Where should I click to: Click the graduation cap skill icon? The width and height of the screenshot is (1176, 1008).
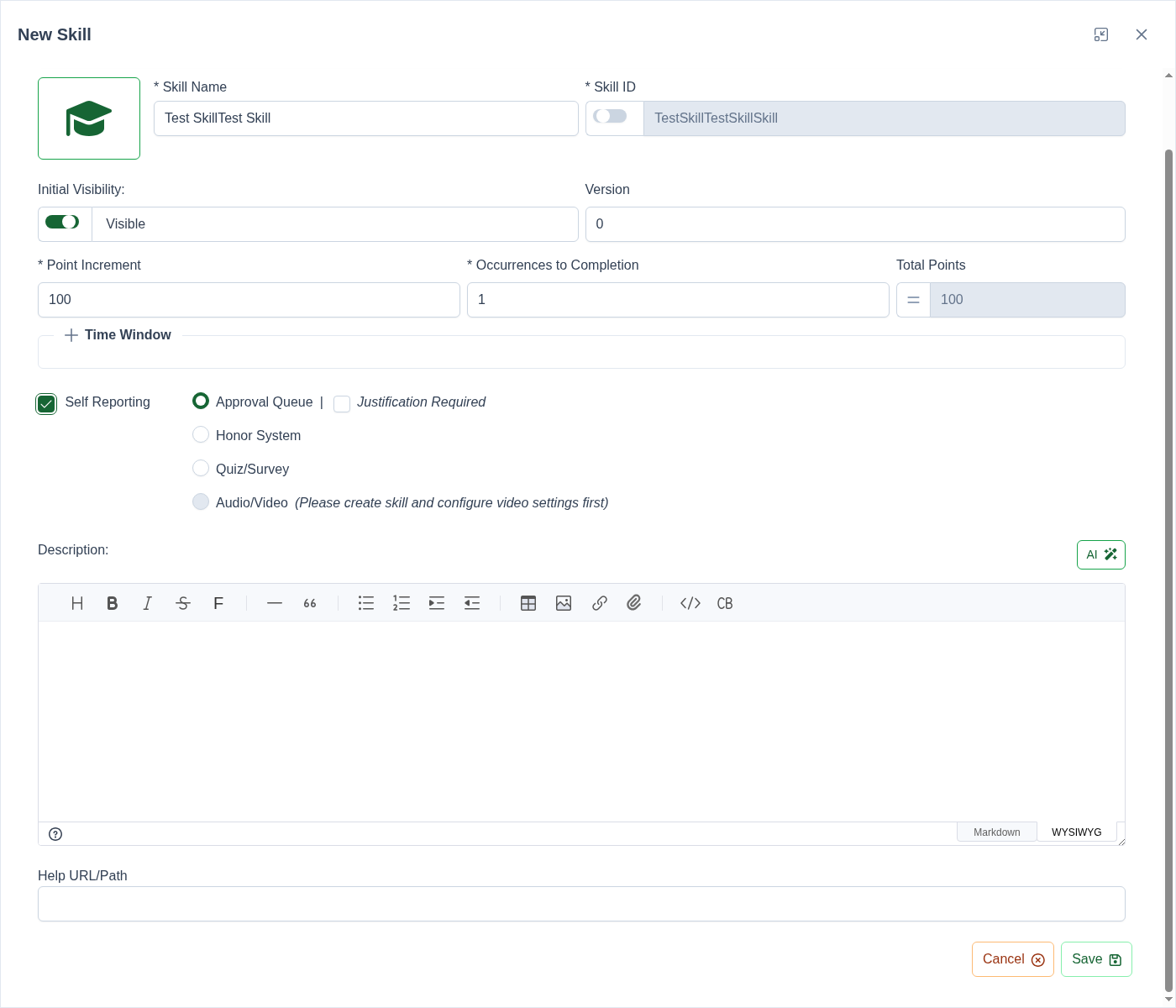pos(89,118)
